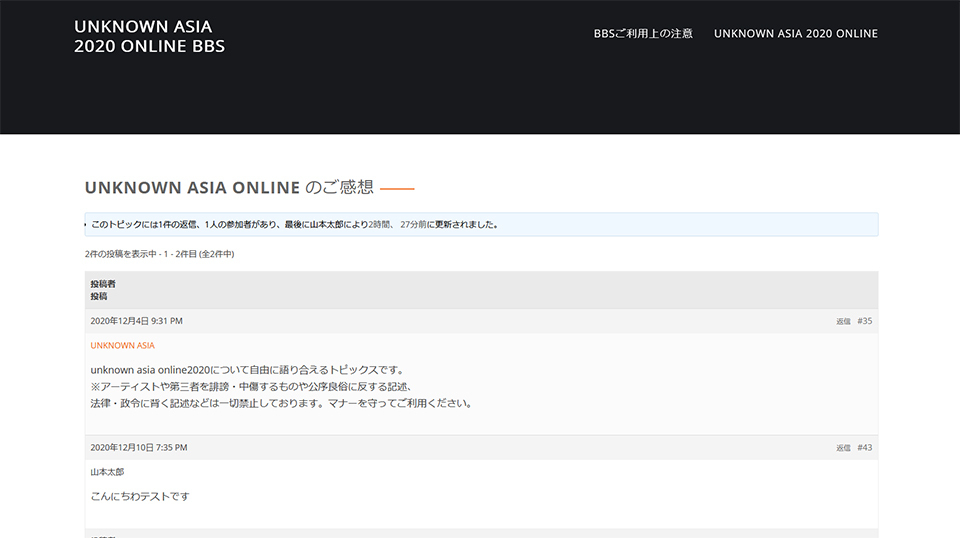
Task: Reply to post #43 via 返信 link
Action: 843,448
